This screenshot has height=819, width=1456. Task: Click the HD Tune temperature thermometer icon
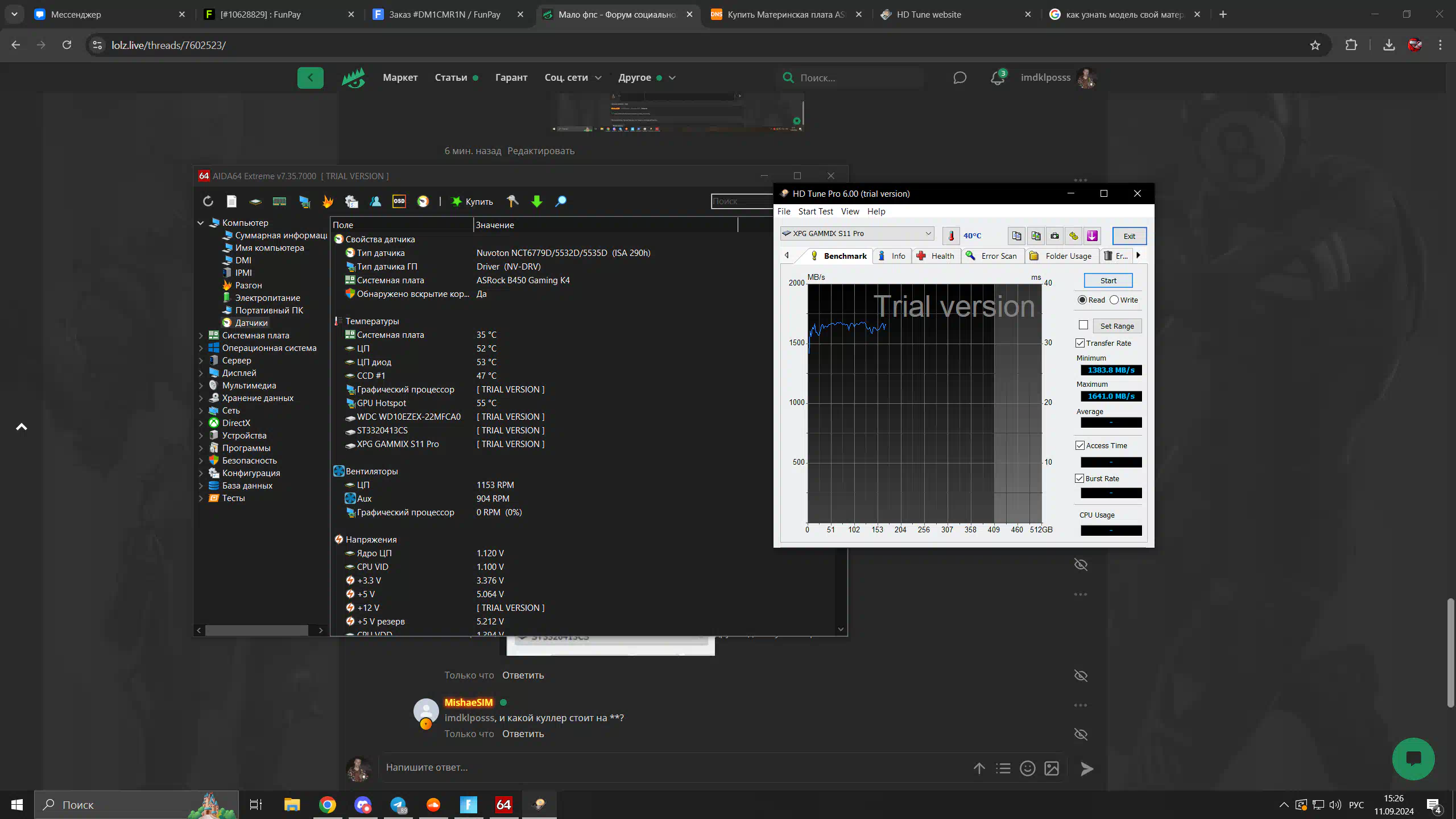951,235
